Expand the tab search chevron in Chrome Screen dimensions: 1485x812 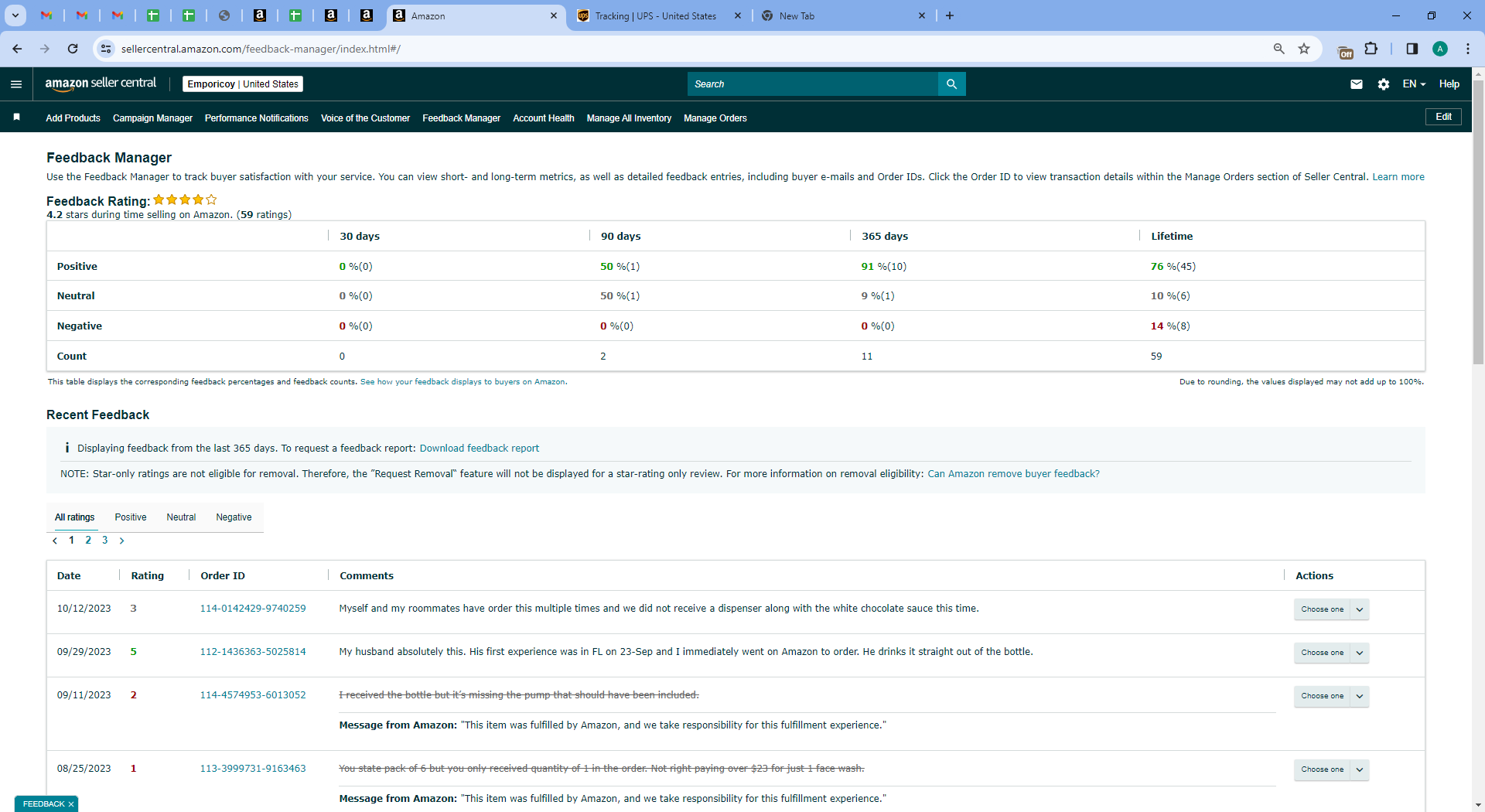[15, 15]
